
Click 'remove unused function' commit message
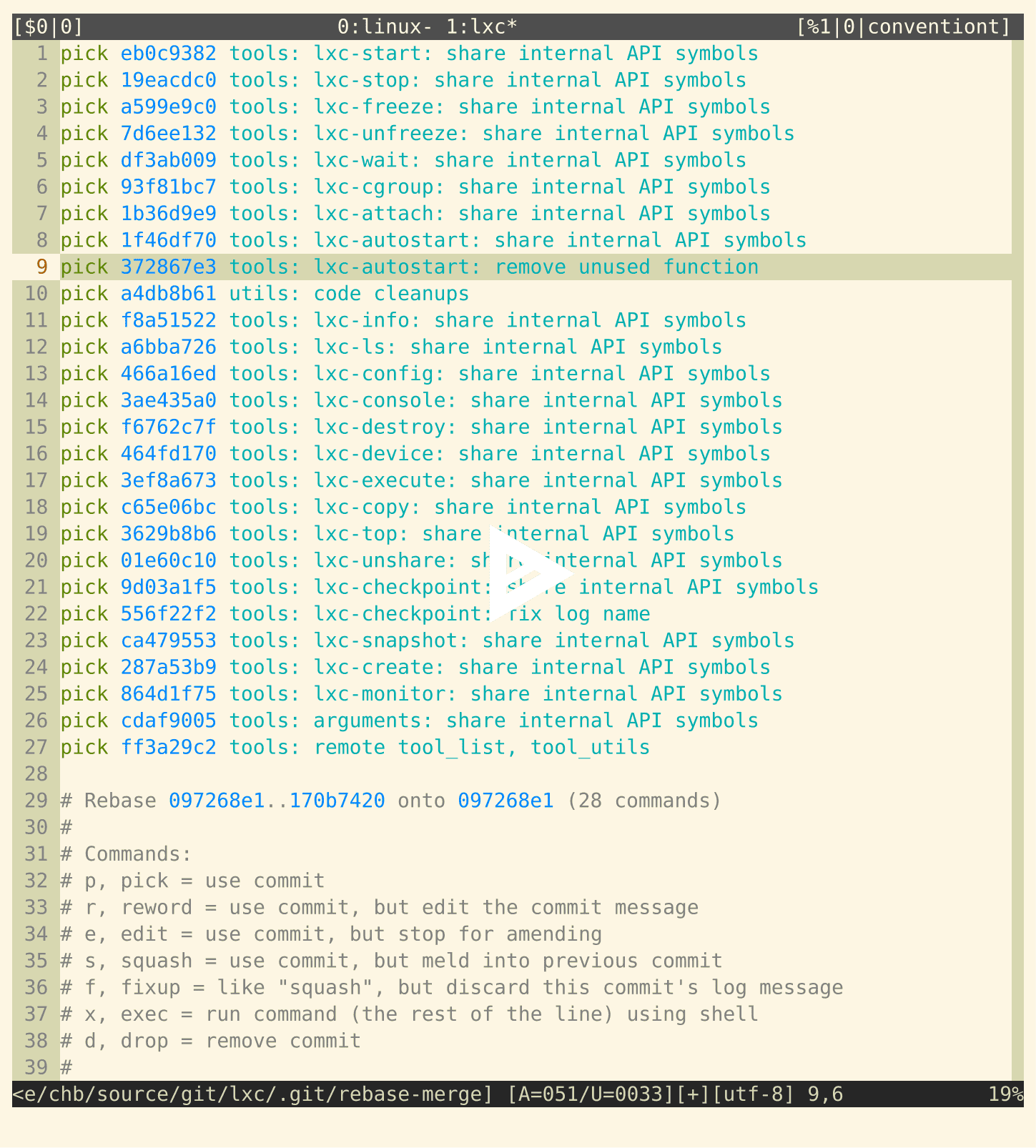(x=626, y=267)
